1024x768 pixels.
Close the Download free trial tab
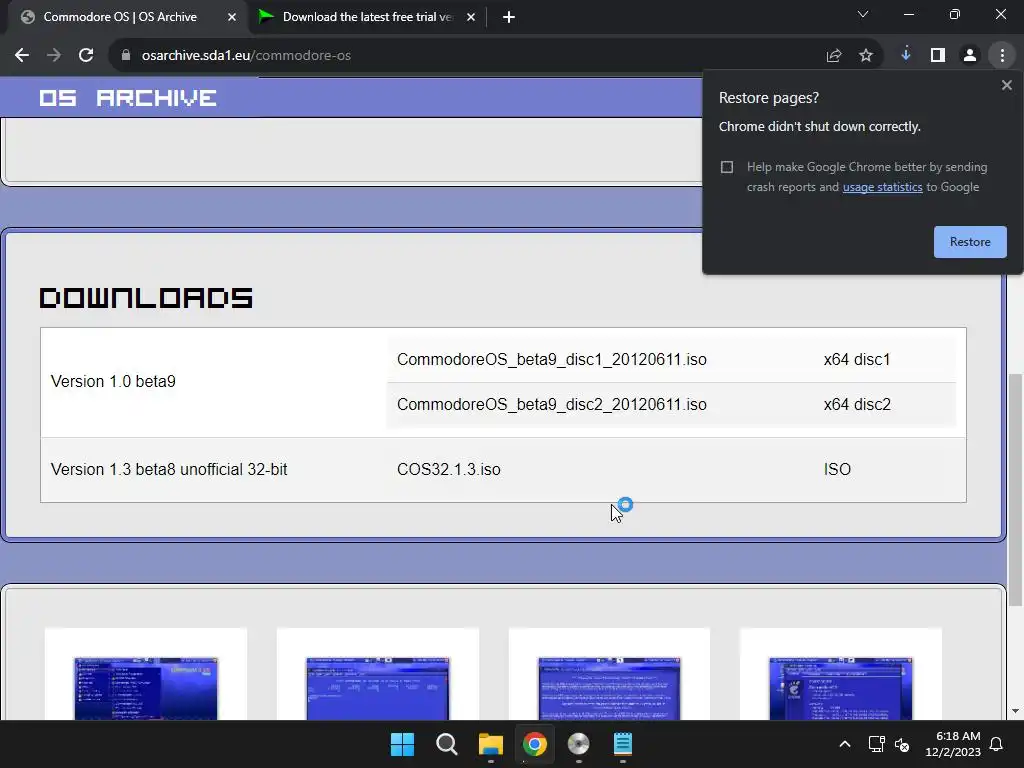(471, 17)
